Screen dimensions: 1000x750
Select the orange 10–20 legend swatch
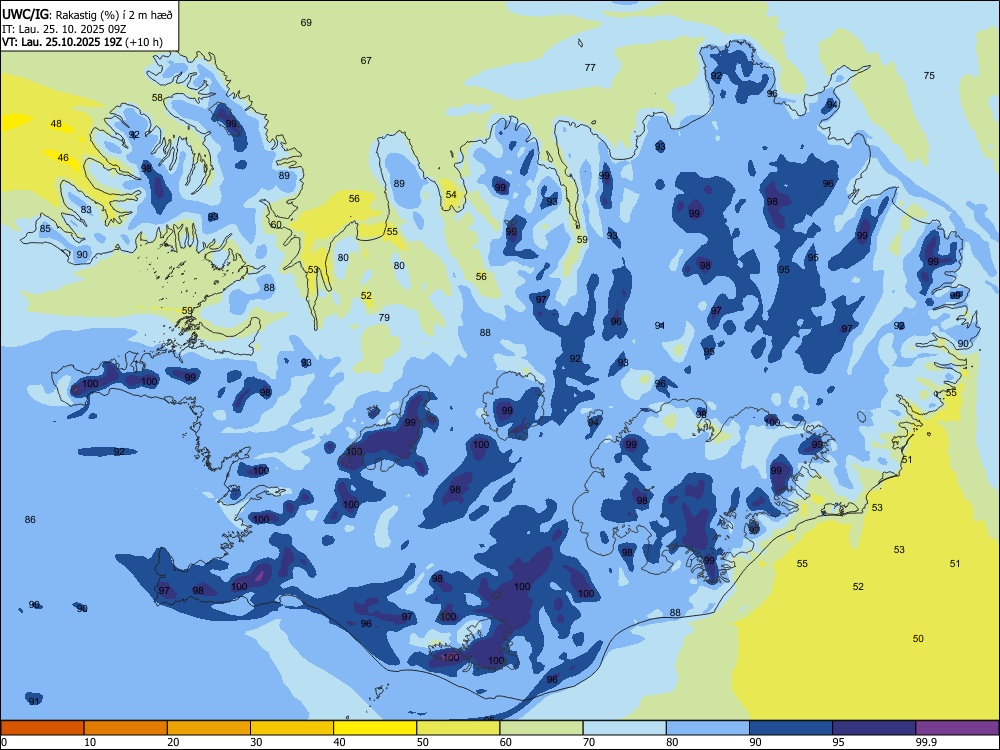click(126, 728)
